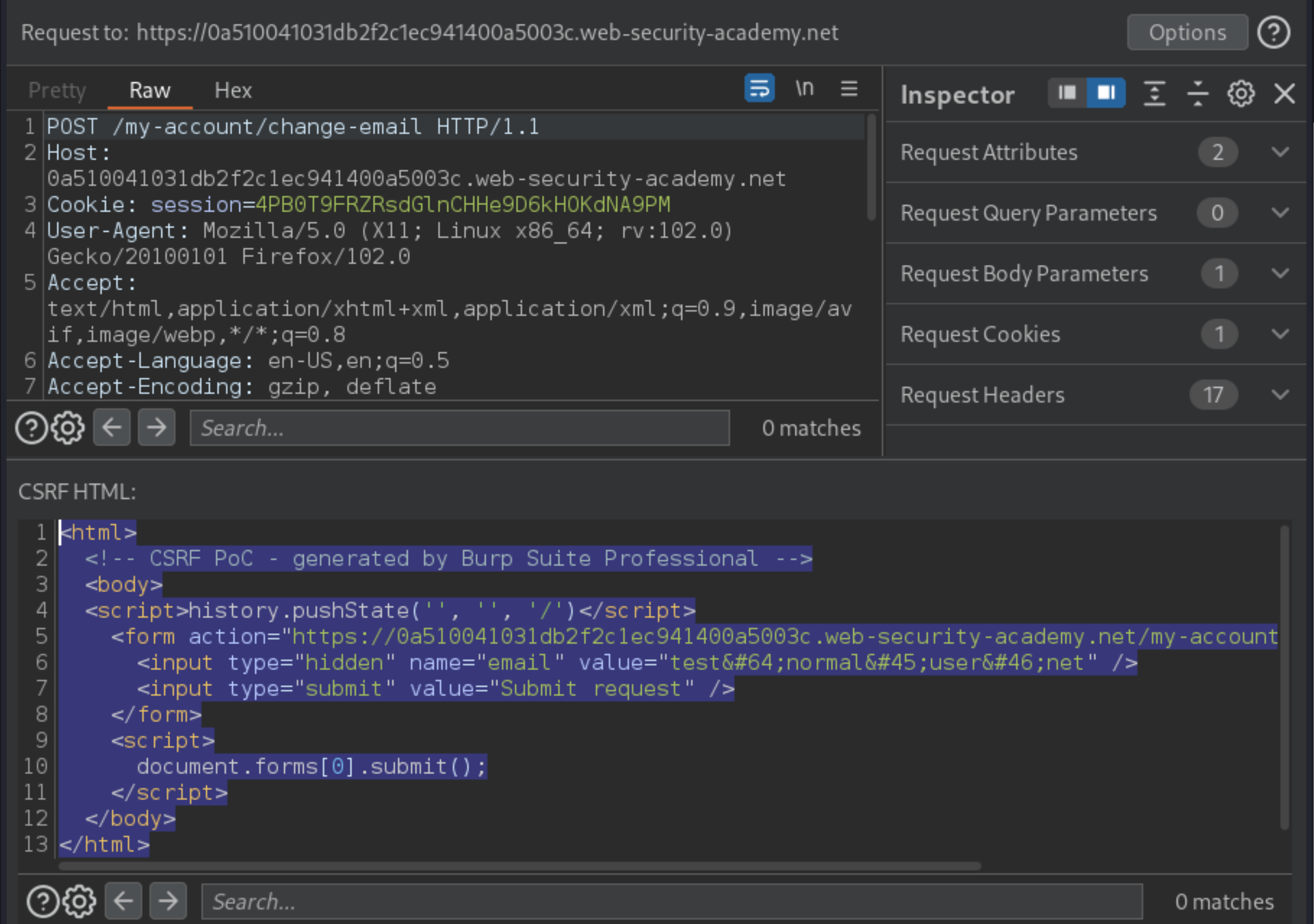Switch to the Raw tab
Image resolution: width=1314 pixels, height=924 pixels.
(150, 90)
